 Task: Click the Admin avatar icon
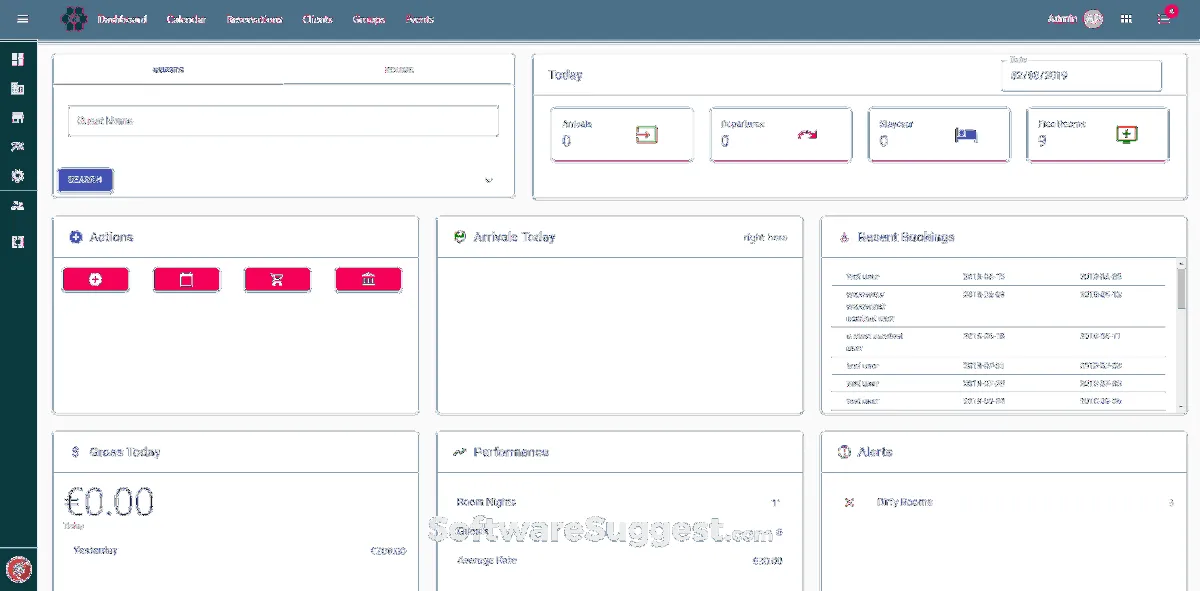tap(1093, 19)
